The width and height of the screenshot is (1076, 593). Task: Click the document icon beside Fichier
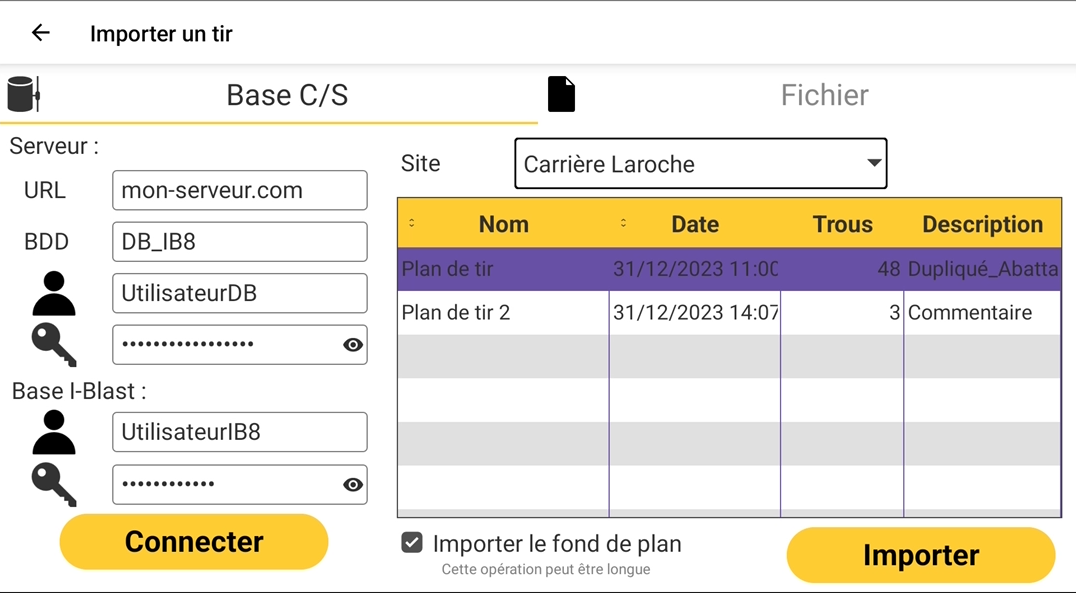click(561, 93)
